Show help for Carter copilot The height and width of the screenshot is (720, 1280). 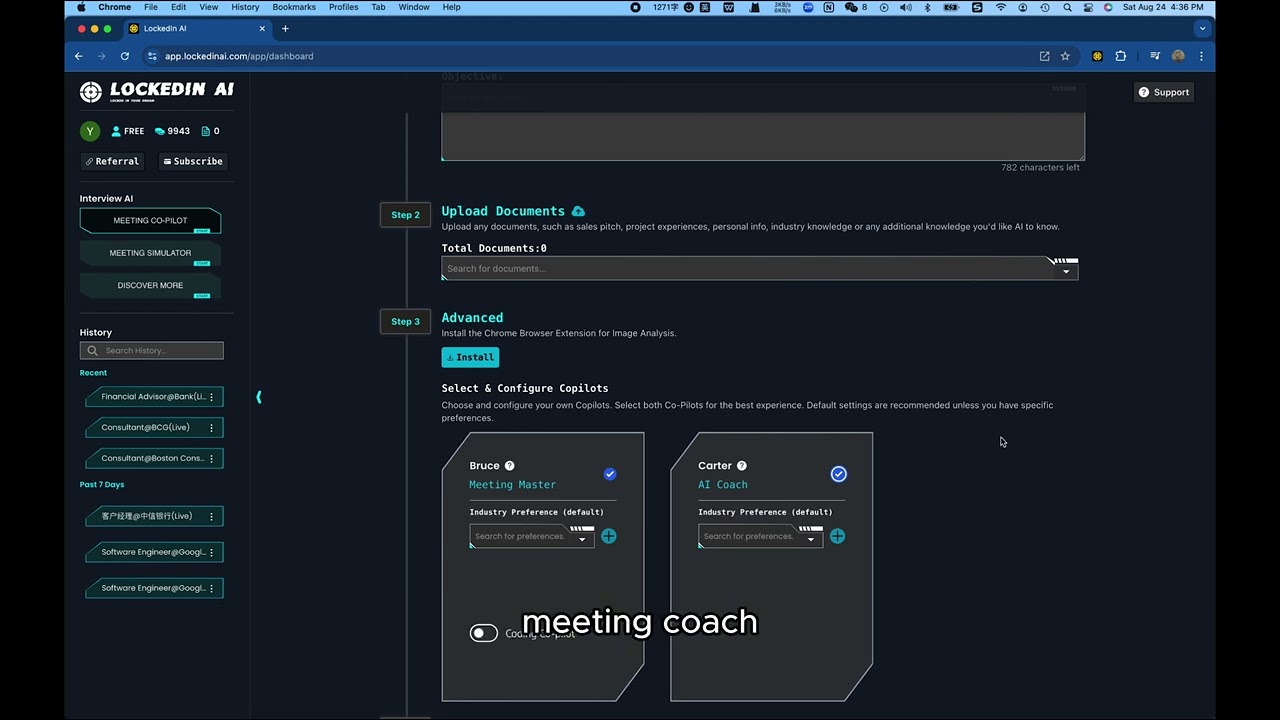(742, 466)
